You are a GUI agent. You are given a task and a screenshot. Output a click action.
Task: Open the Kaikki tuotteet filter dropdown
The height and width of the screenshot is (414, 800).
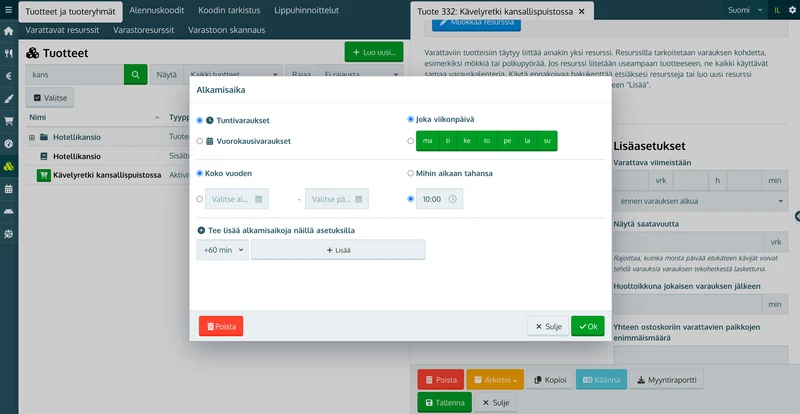click(233, 75)
